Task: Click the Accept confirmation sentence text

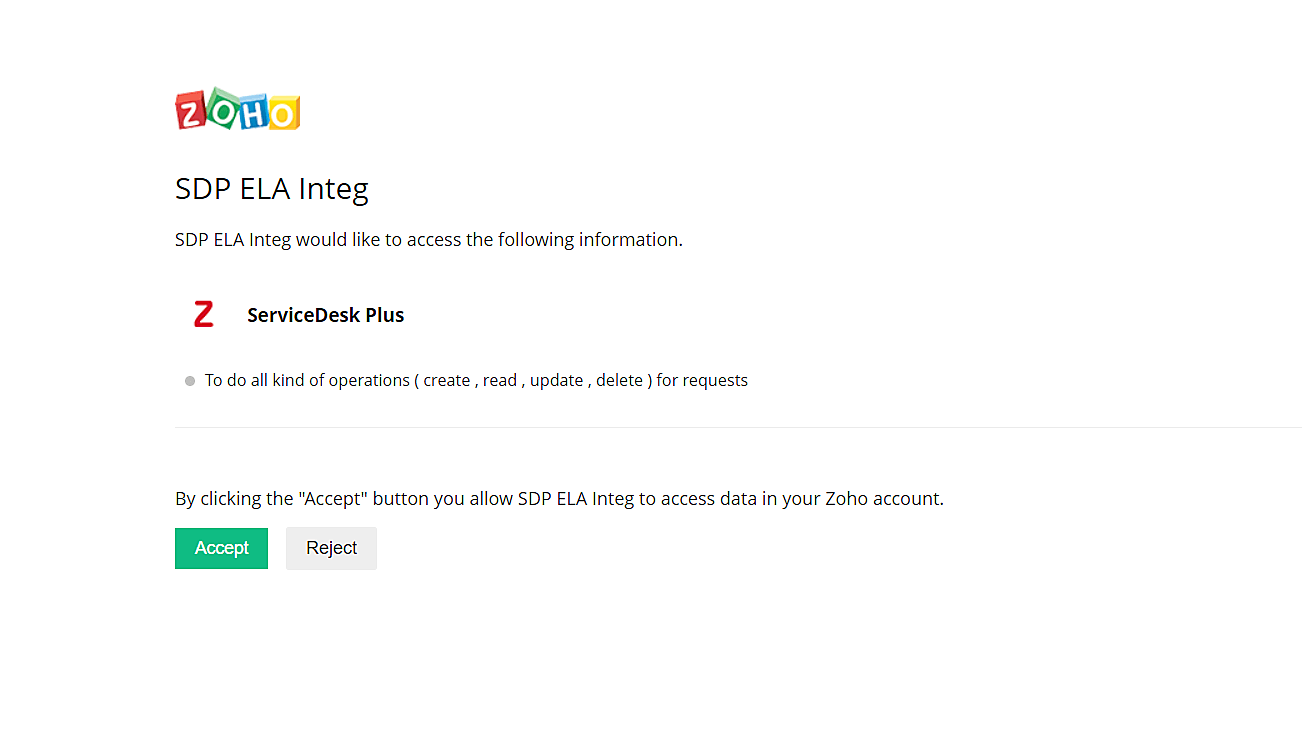Action: coord(559,498)
